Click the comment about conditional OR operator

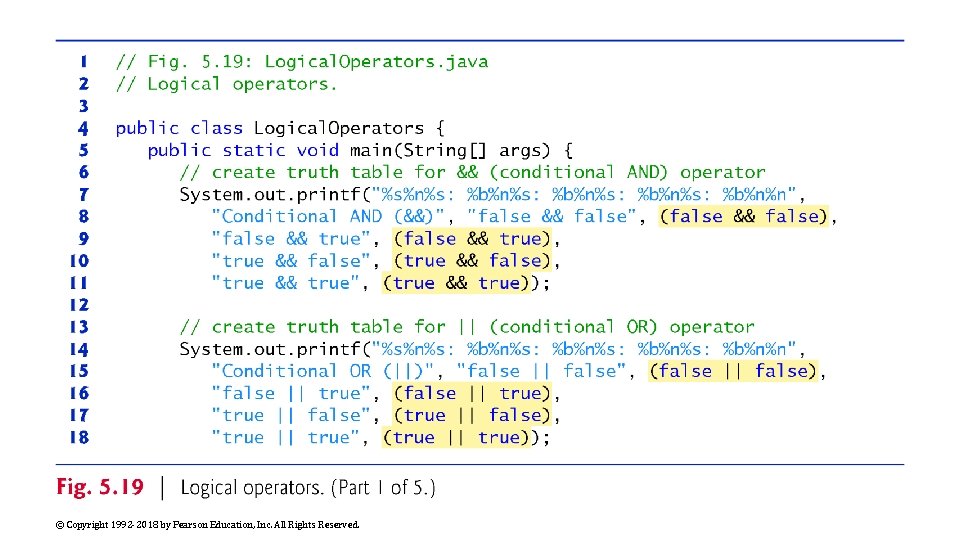[467, 327]
